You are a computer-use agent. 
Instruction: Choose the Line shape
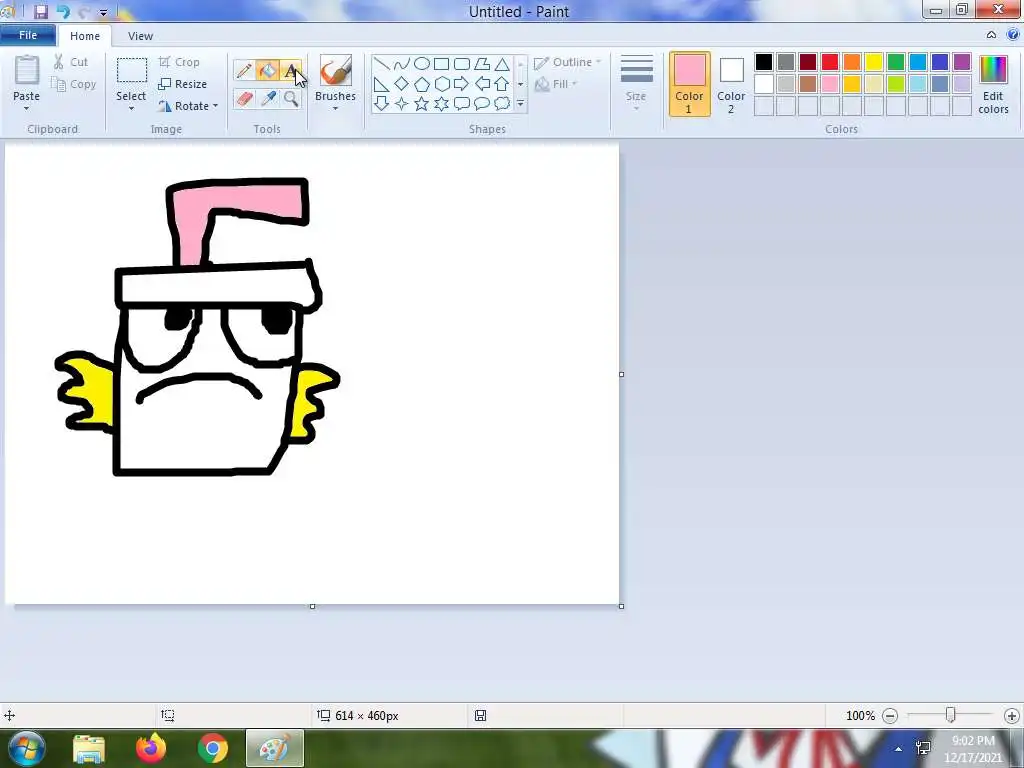pyautogui.click(x=381, y=64)
